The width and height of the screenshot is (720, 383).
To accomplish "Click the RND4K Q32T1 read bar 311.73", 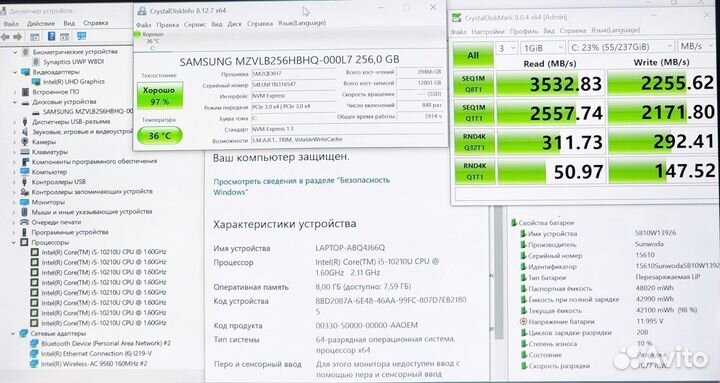I will click(550, 142).
